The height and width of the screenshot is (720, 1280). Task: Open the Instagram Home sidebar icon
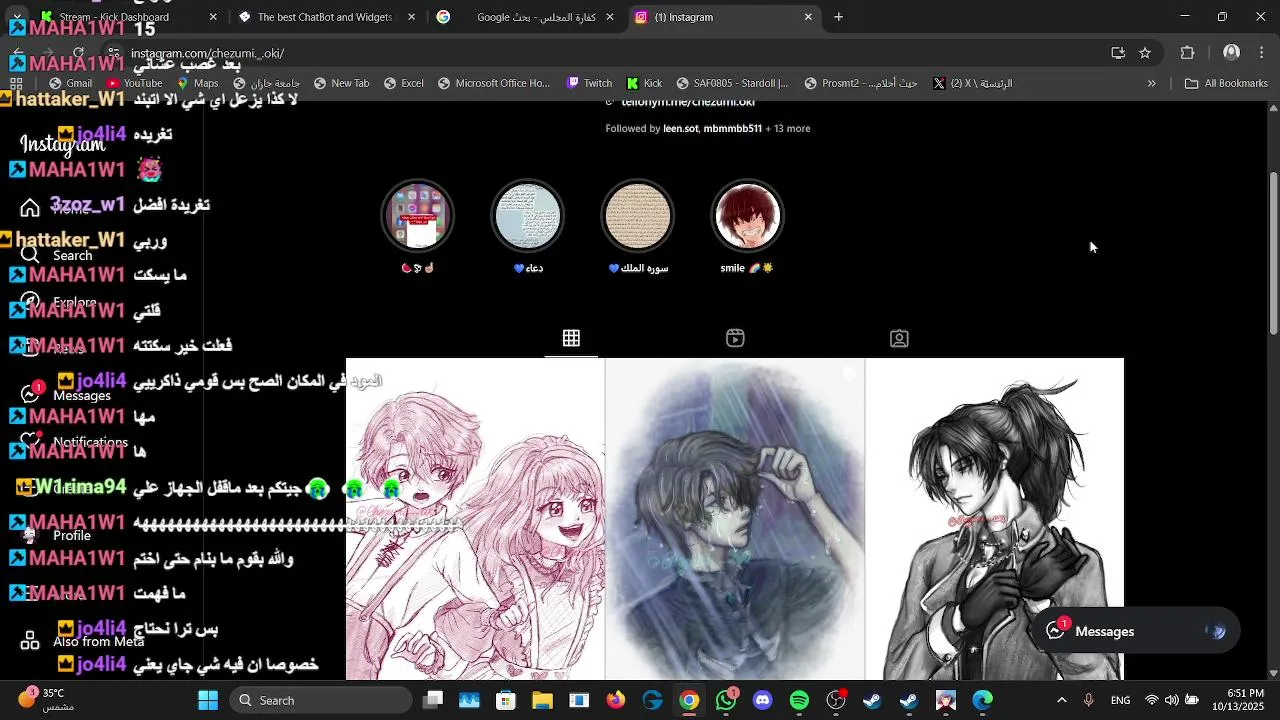pos(30,208)
